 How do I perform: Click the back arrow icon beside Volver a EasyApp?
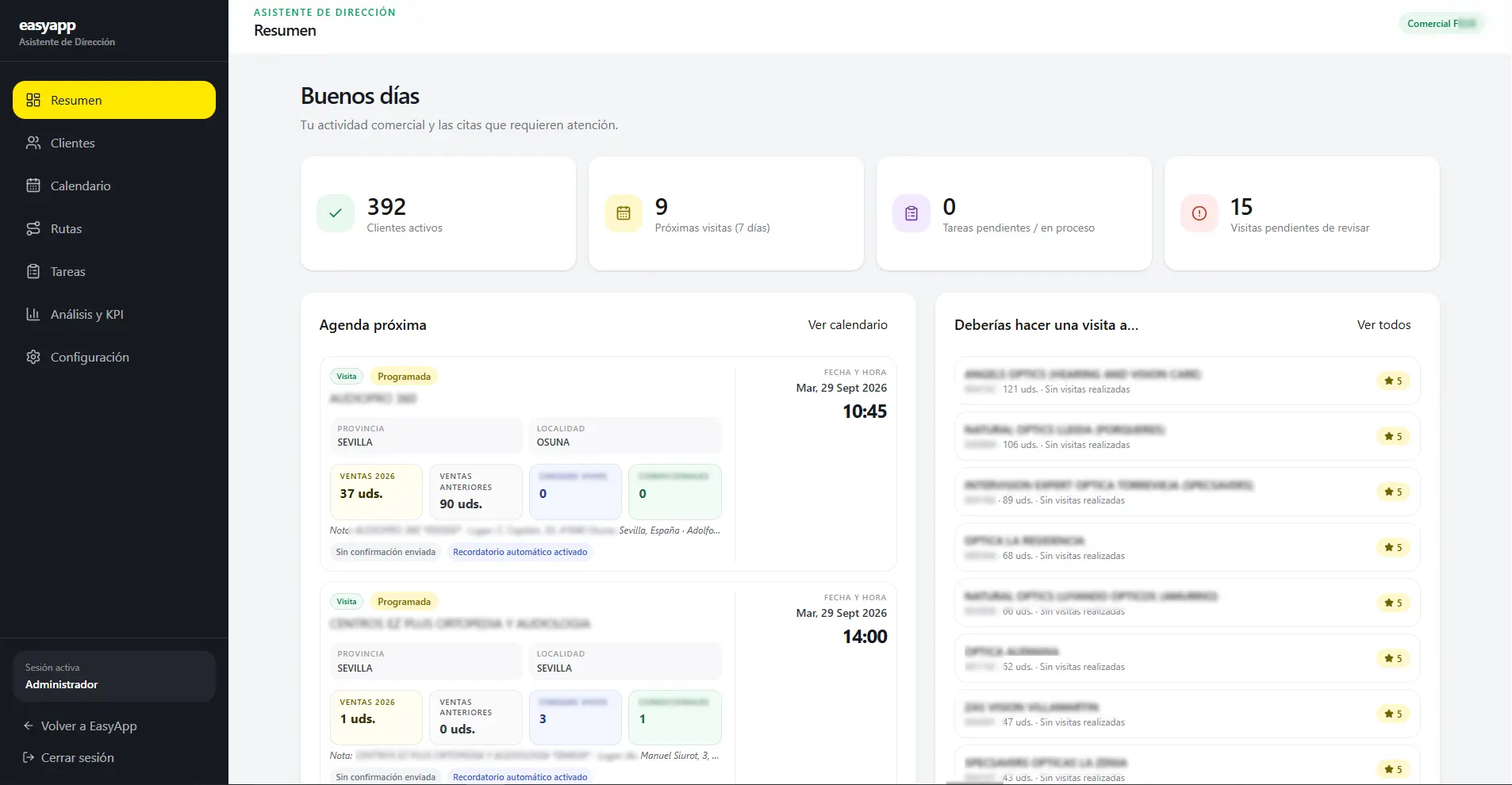(29, 726)
